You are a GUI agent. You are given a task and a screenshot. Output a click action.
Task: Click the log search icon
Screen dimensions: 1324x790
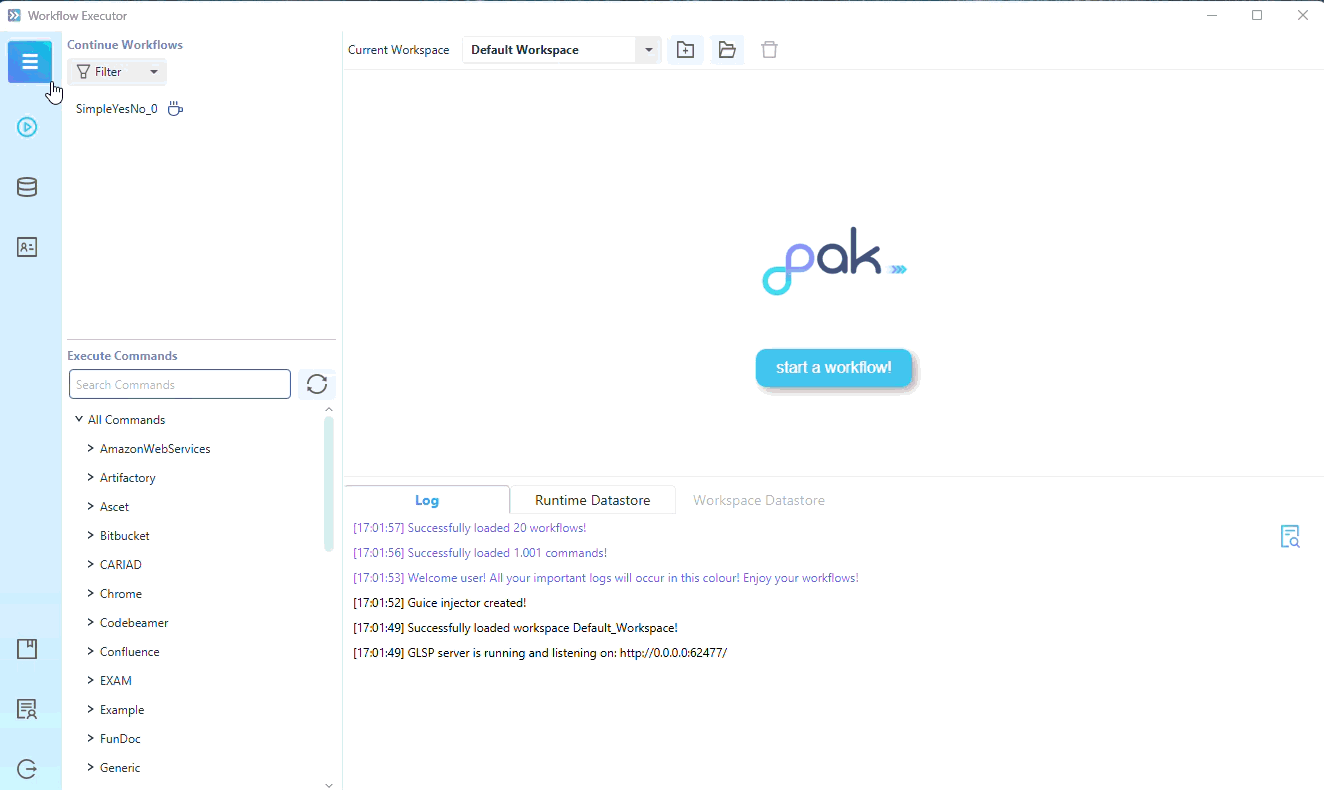tap(1290, 537)
